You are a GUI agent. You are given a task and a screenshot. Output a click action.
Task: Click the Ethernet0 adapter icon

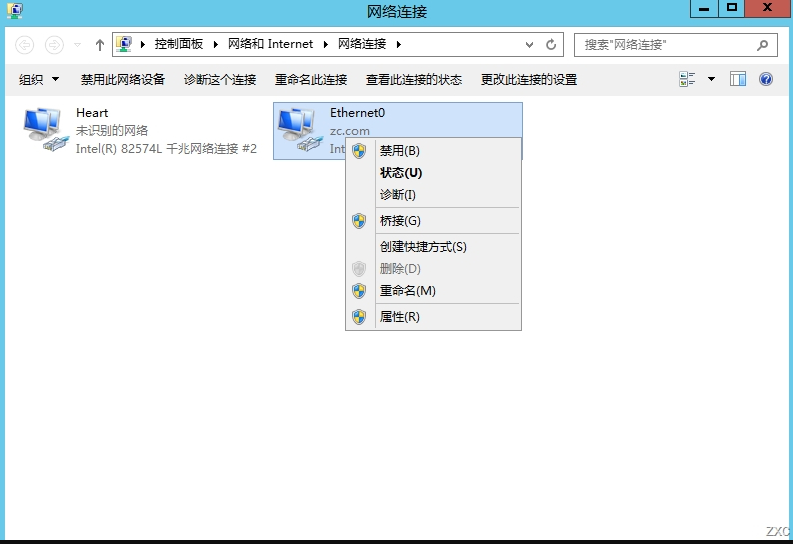pos(300,129)
